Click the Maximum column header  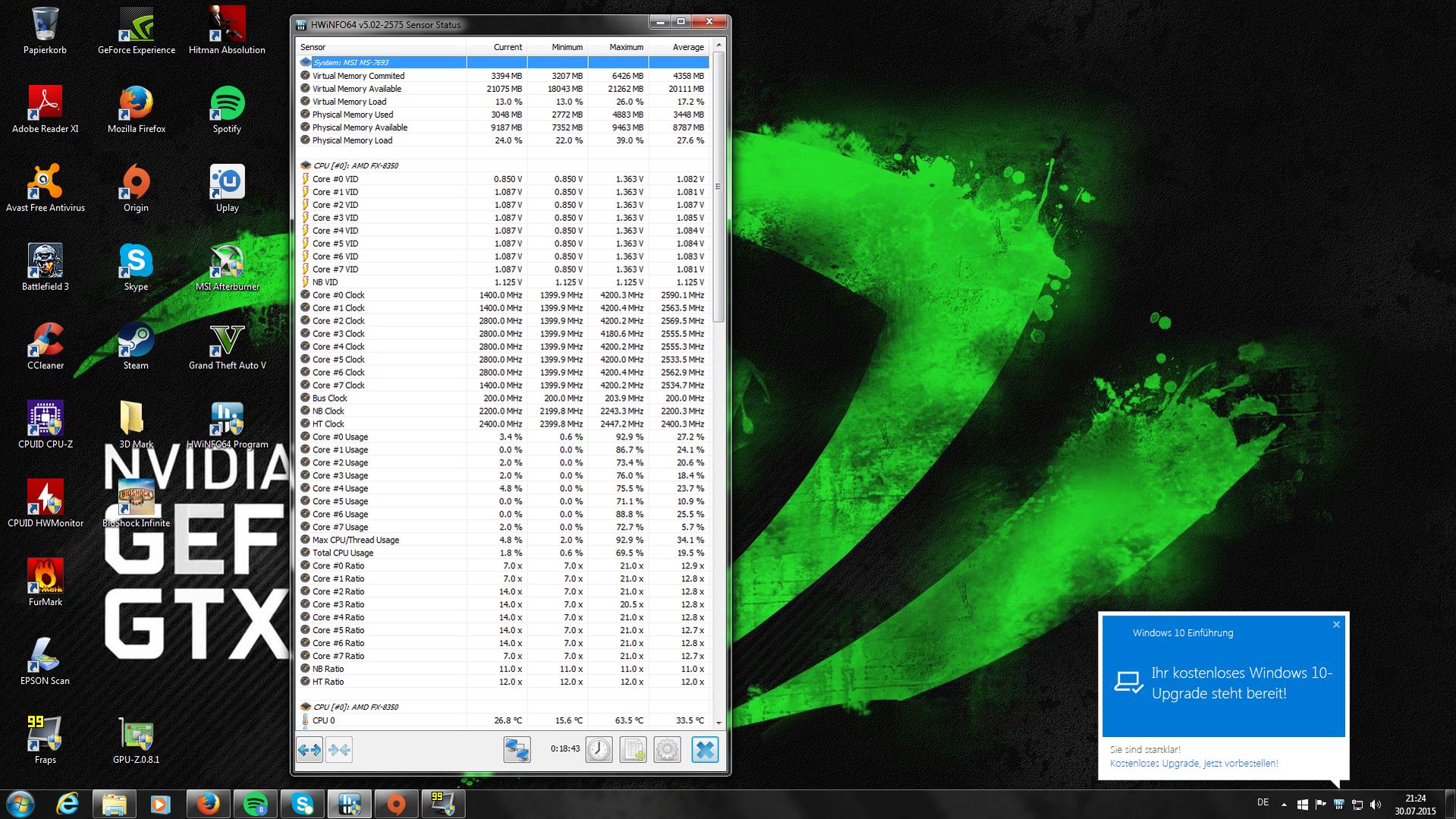[x=618, y=47]
